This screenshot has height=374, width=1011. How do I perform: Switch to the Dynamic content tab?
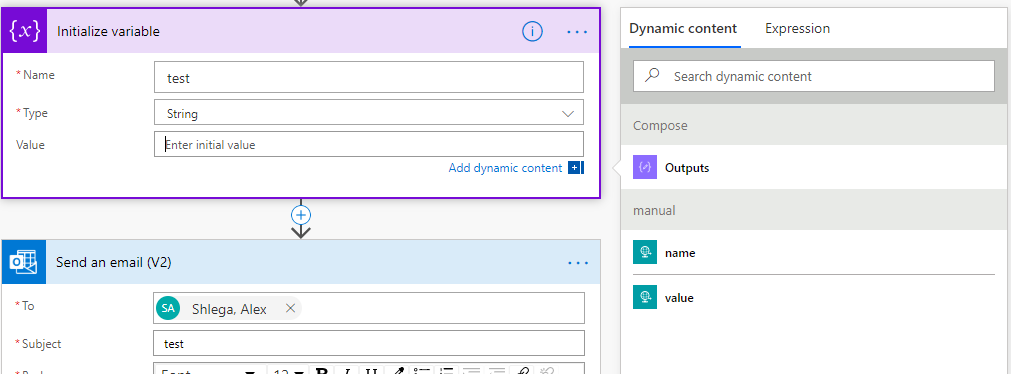click(683, 28)
